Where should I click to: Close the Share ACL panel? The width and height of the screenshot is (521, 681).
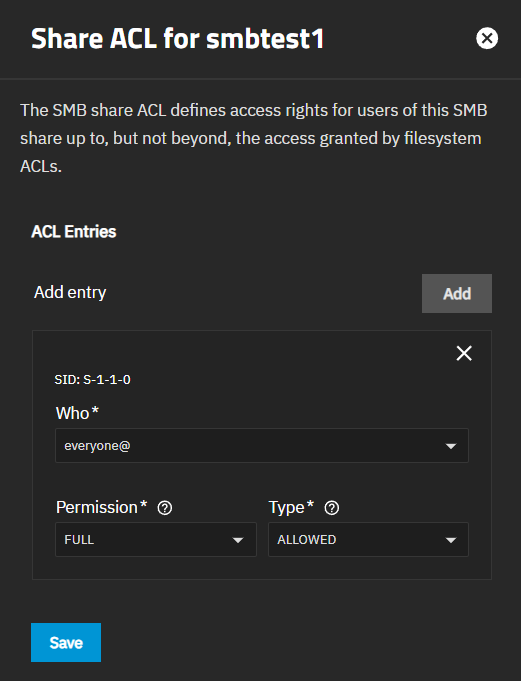click(x=487, y=38)
